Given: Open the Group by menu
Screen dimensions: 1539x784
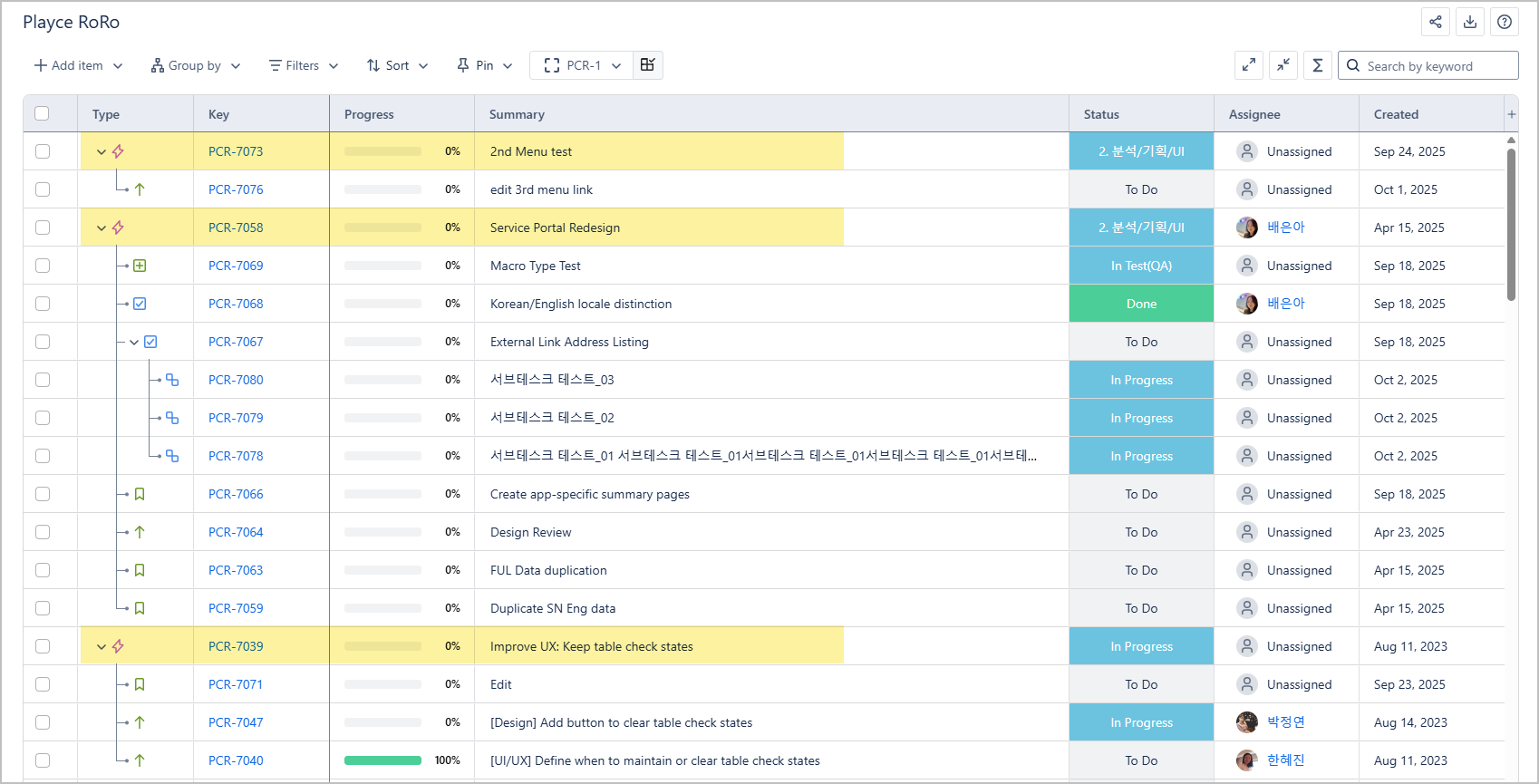Looking at the screenshot, I should 196,65.
